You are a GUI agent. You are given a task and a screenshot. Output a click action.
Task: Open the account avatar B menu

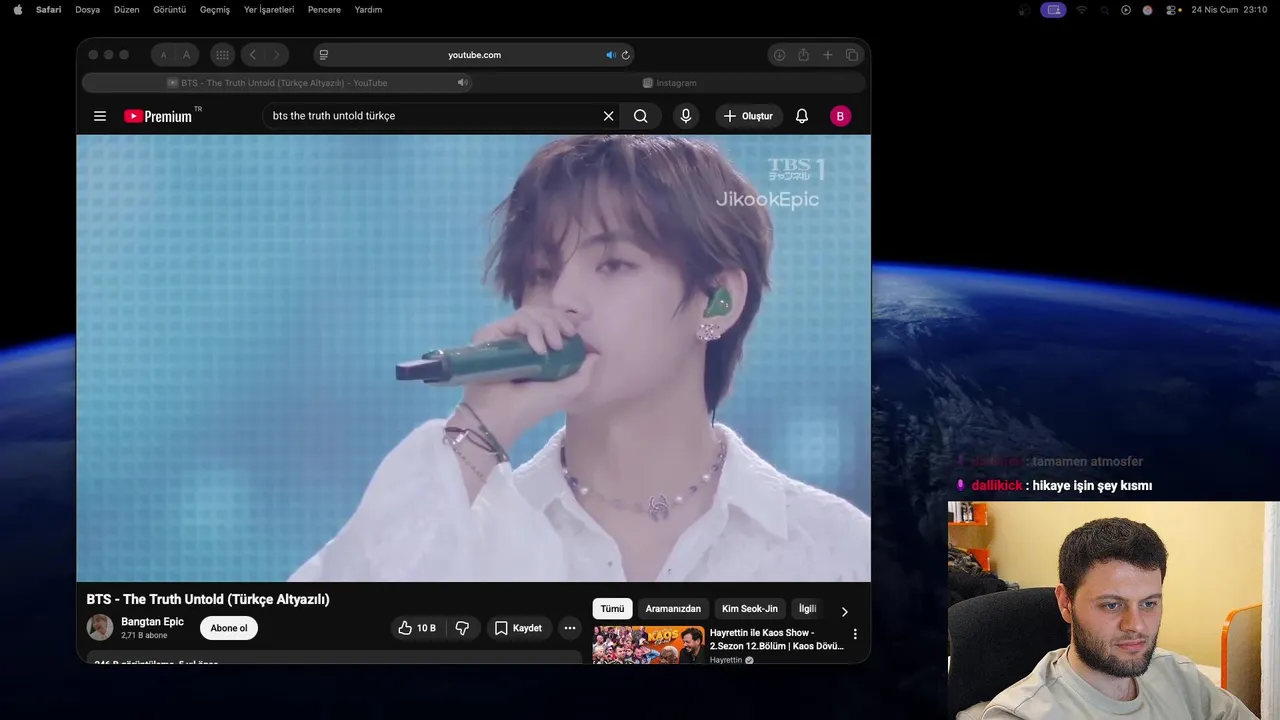[x=840, y=116]
